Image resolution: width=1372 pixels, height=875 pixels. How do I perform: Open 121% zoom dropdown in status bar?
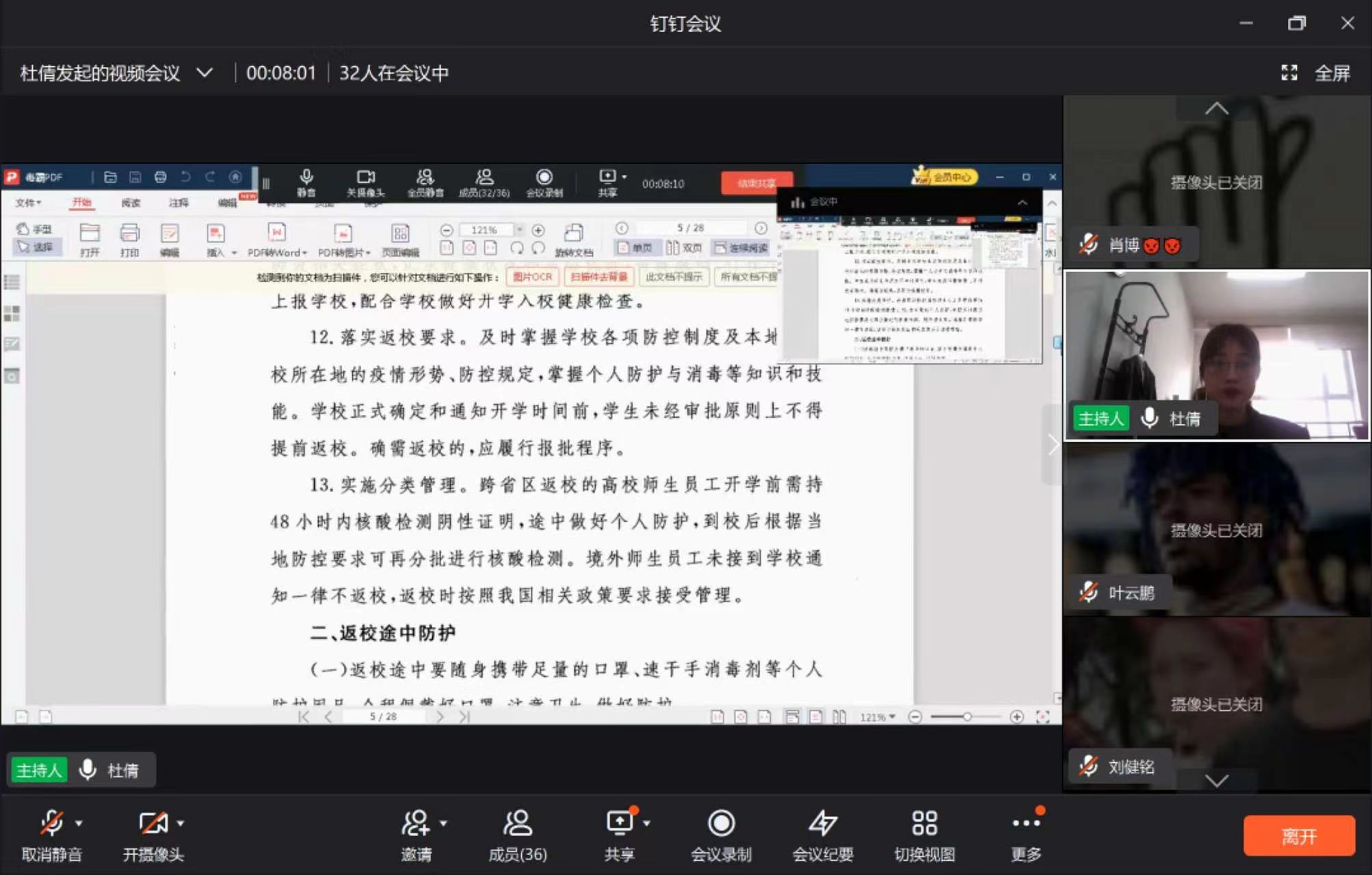(878, 716)
